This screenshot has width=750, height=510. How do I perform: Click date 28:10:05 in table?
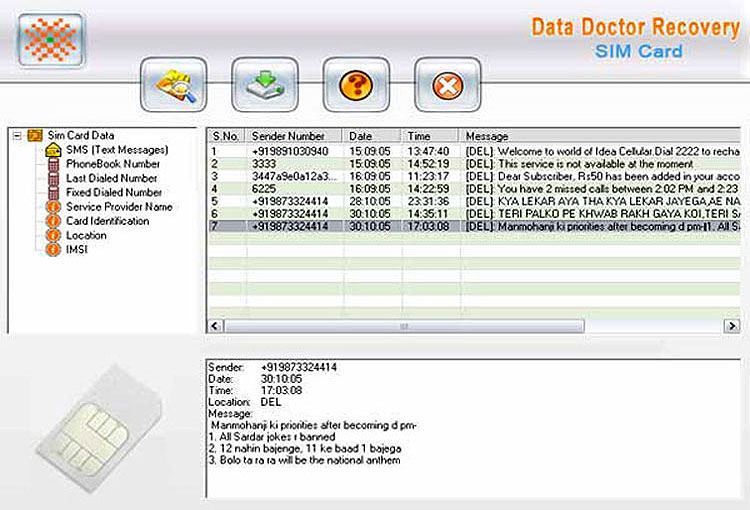click(x=370, y=201)
